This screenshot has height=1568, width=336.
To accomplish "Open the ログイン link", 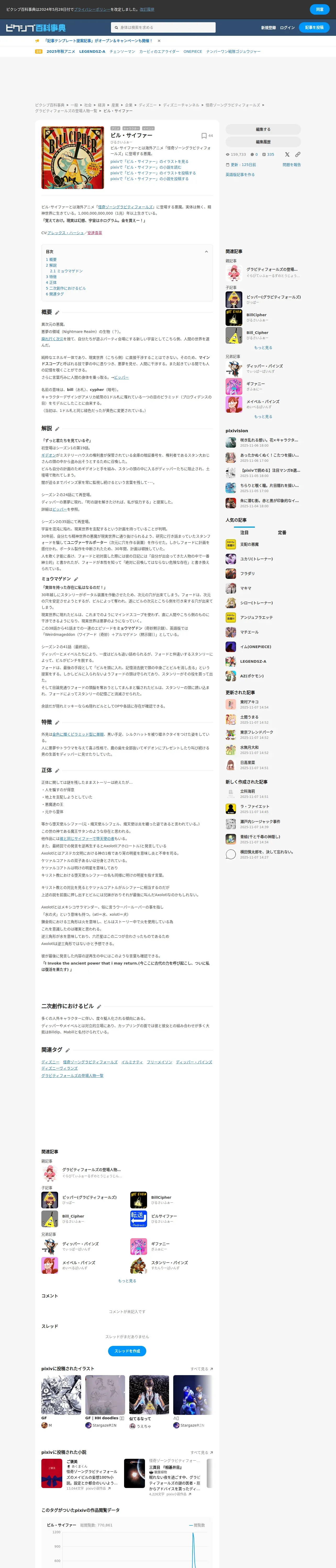I will (287, 27).
